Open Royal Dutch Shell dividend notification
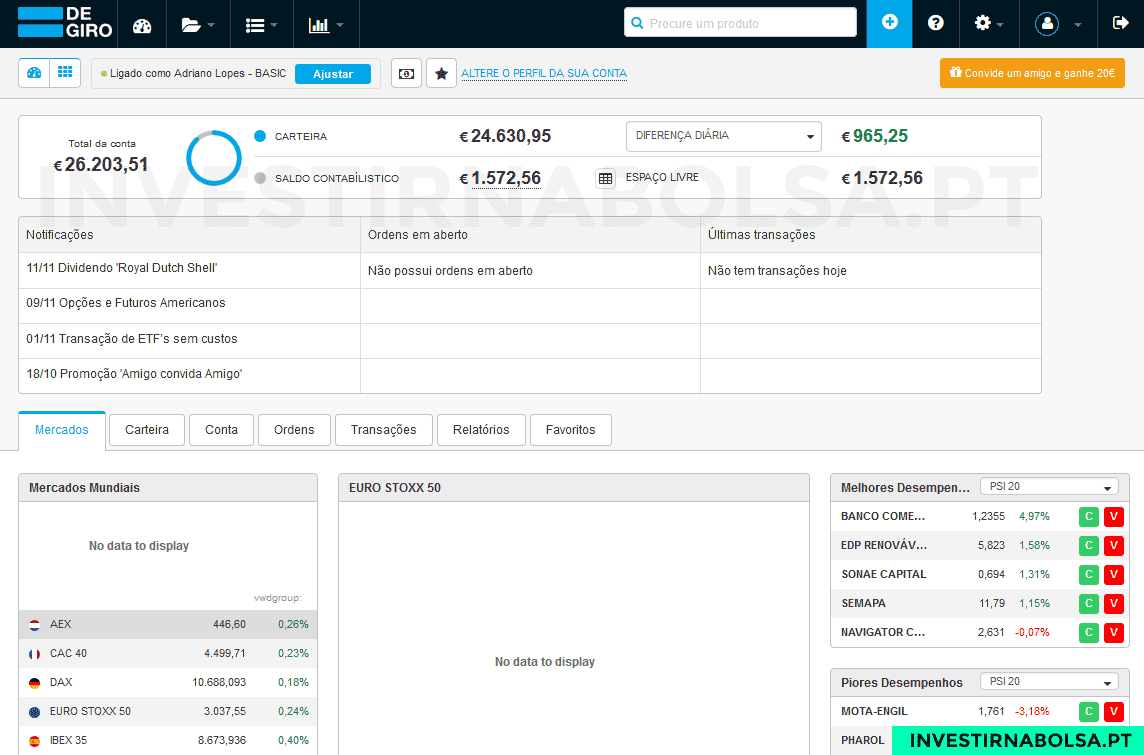The height and width of the screenshot is (755, 1144). pos(122,268)
